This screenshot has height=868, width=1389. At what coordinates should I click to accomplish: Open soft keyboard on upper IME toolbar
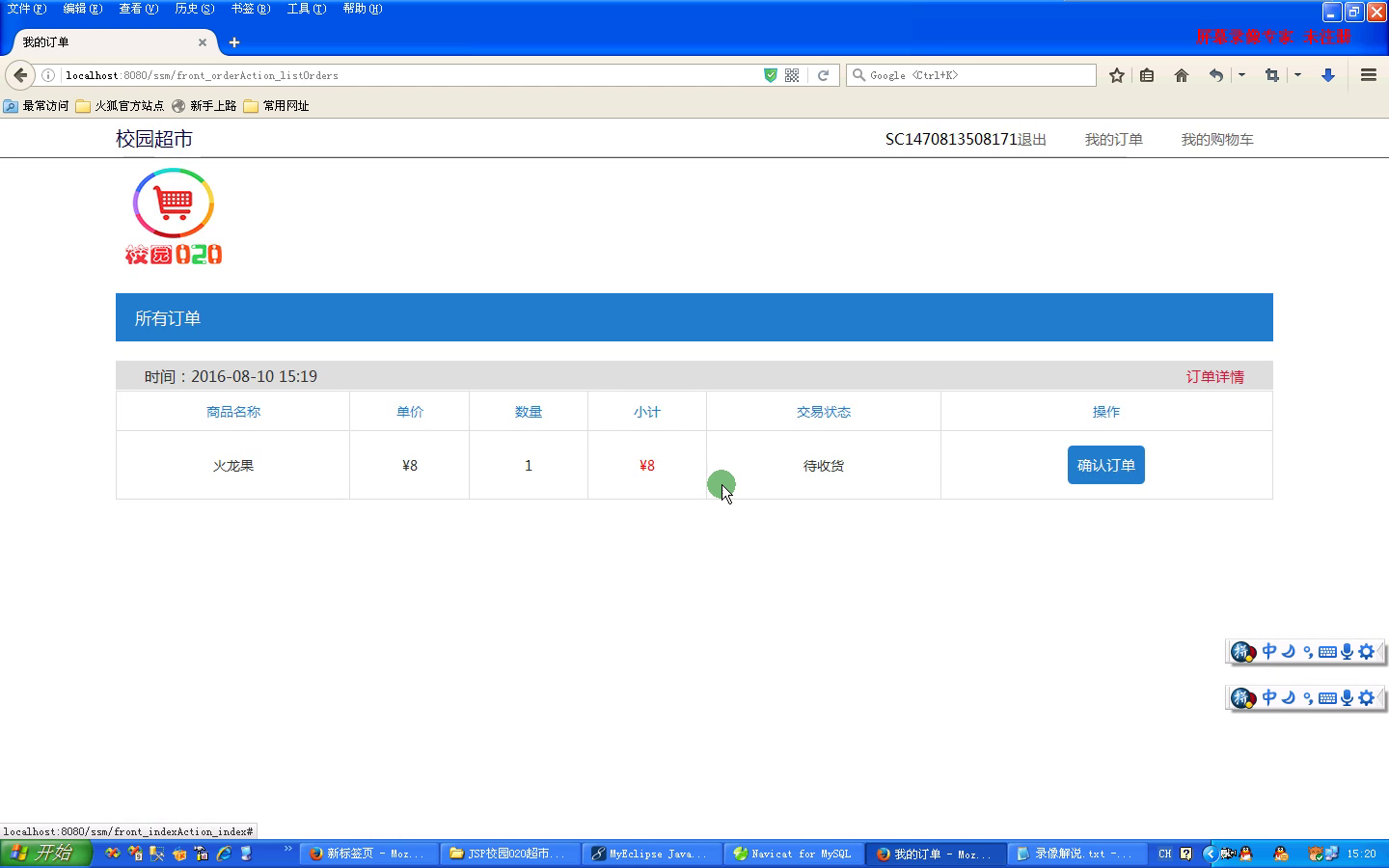[1327, 652]
